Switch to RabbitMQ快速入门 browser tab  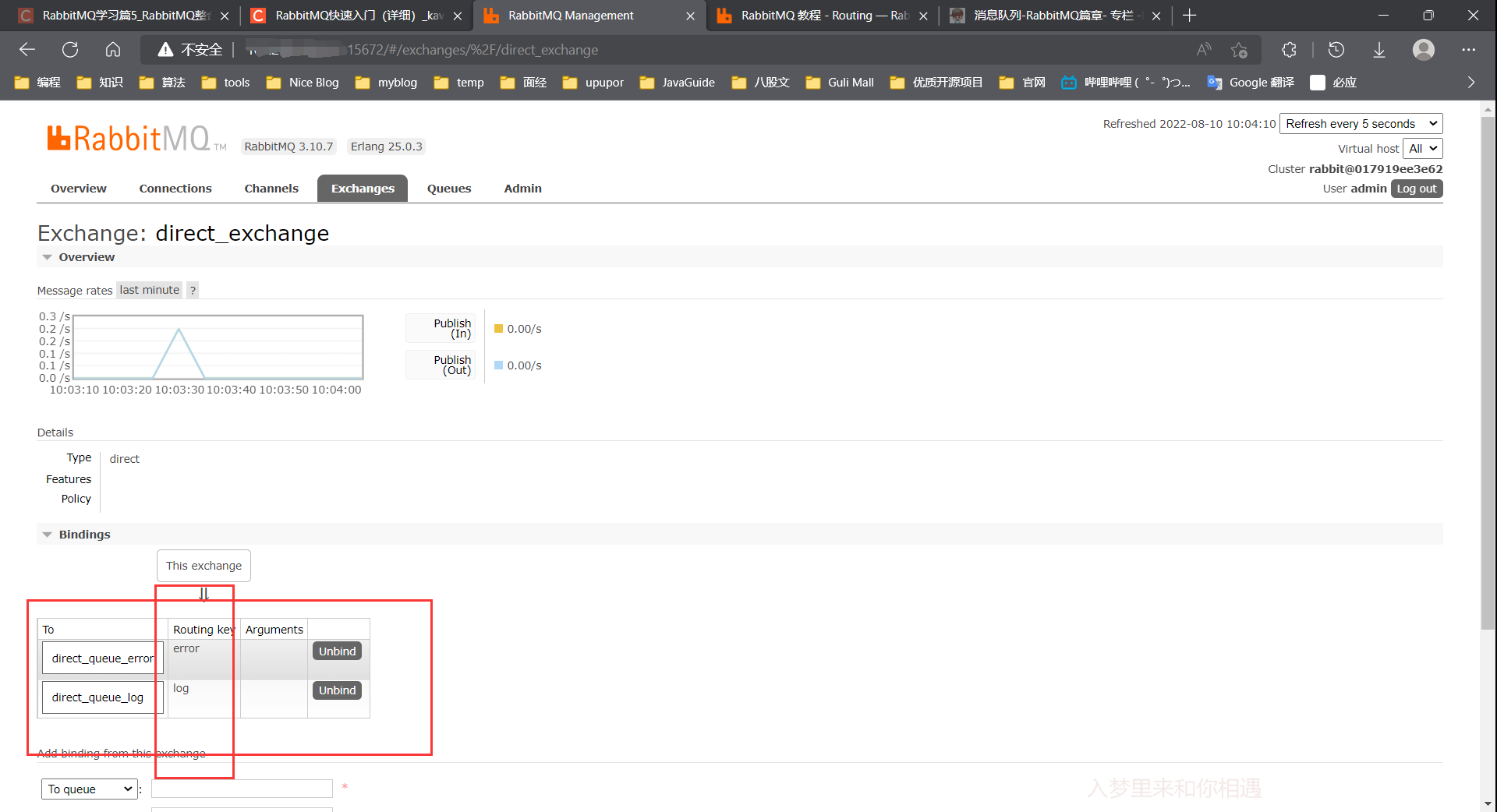point(356,16)
